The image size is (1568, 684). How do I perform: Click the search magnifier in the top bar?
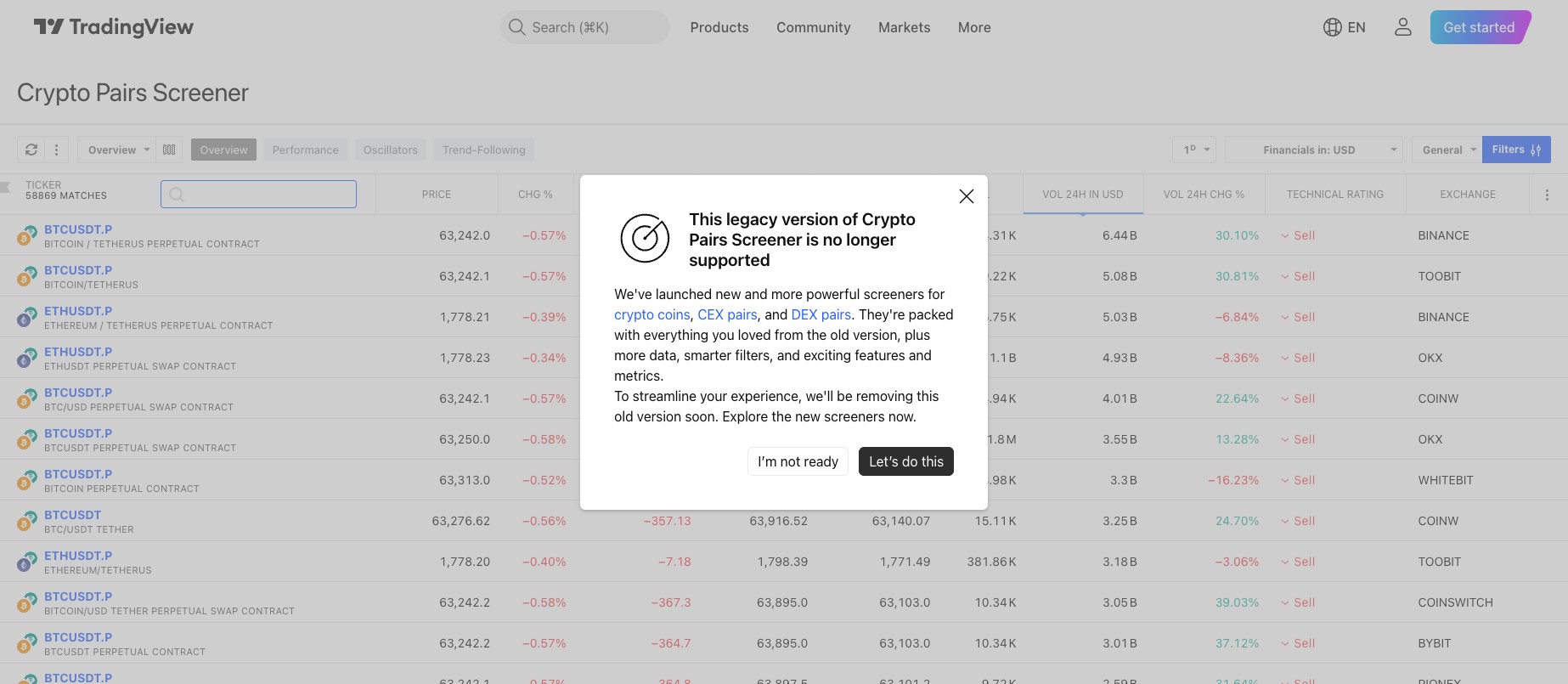pos(516,27)
